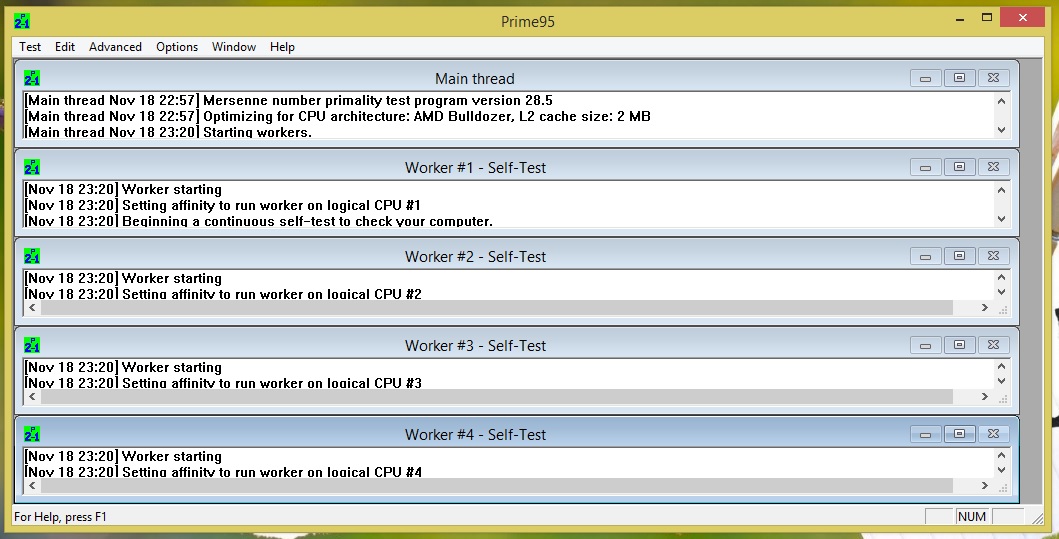This screenshot has height=539, width=1059.
Task: Click scroll down arrow in Worker #2 window
Action: (x=1002, y=292)
